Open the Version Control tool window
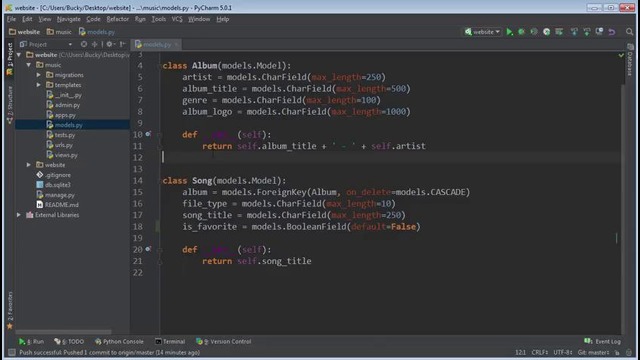640x360 pixels. pos(223,341)
